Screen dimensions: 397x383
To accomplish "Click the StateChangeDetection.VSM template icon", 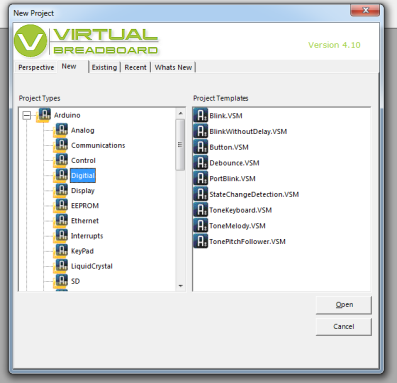I will point(201,194).
